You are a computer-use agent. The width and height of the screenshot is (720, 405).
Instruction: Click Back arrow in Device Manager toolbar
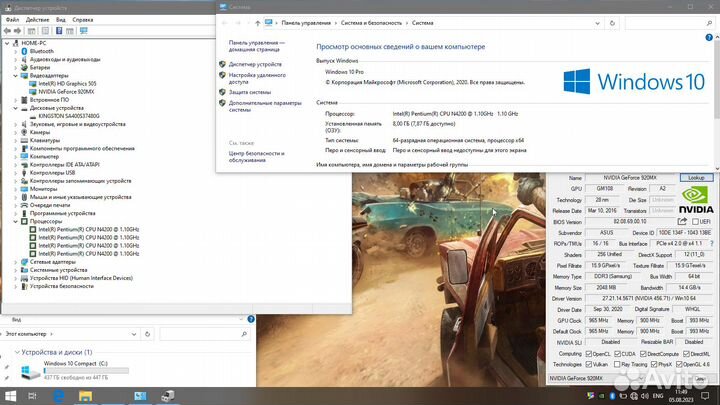7,31
